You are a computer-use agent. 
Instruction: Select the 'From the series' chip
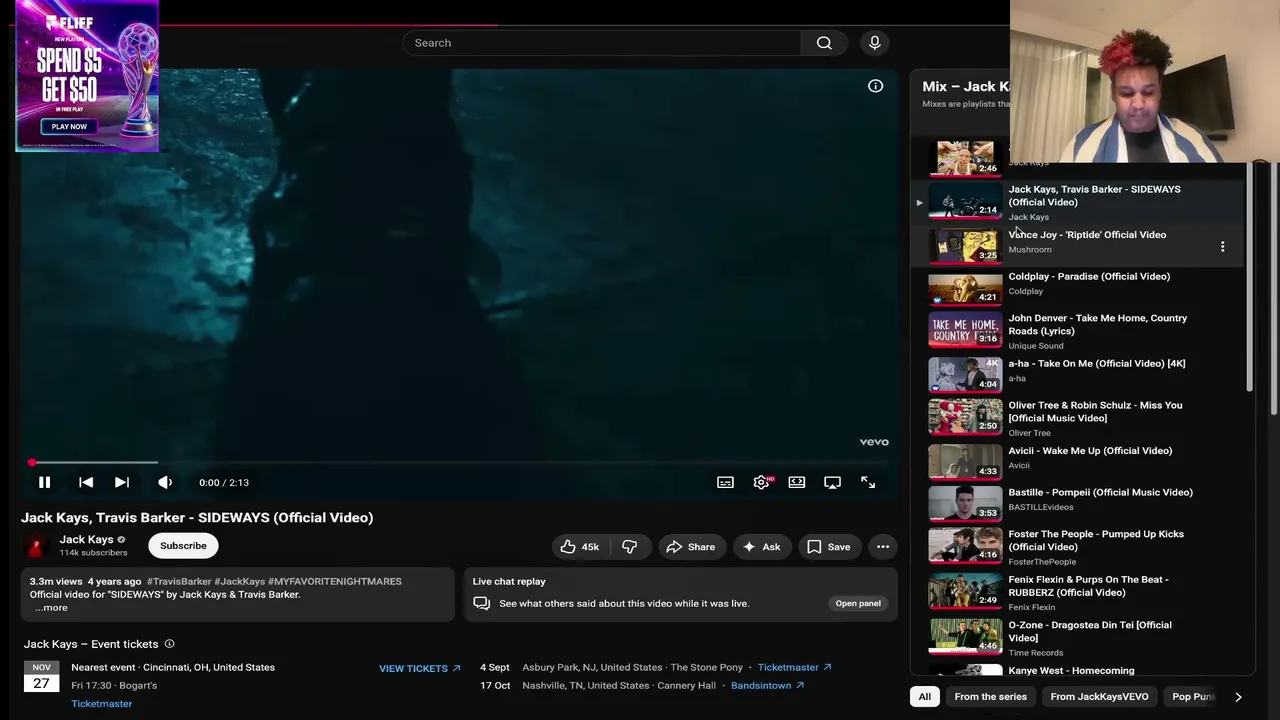click(x=990, y=696)
